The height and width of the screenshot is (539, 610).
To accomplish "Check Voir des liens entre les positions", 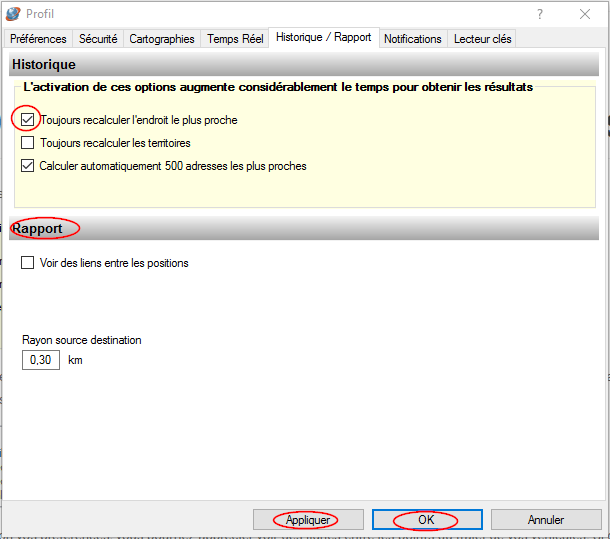I will [28, 263].
